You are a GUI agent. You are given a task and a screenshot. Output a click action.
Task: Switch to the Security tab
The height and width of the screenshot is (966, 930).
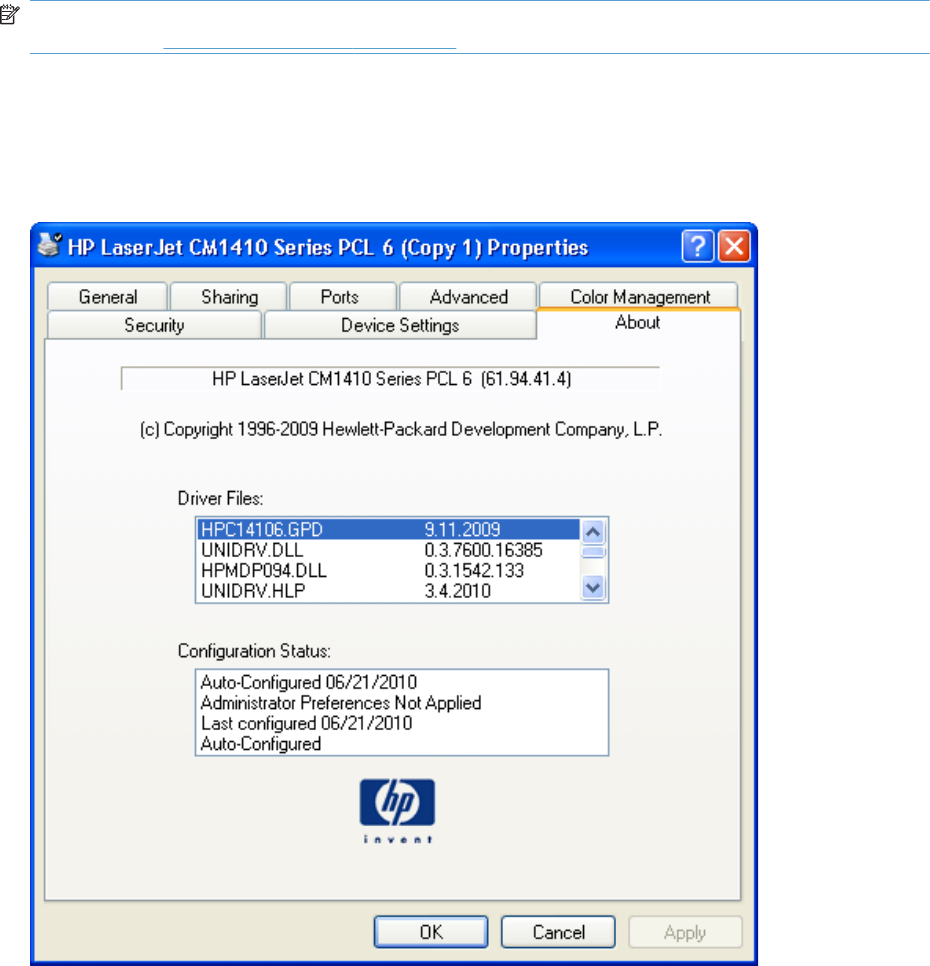154,325
